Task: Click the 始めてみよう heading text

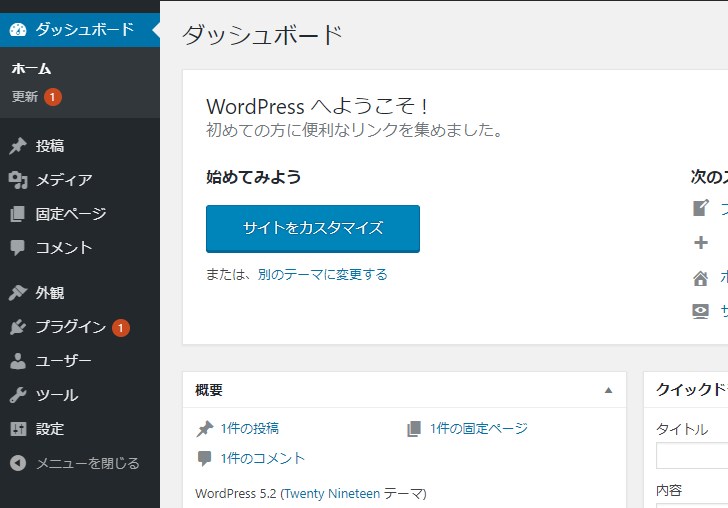Action: click(x=254, y=177)
